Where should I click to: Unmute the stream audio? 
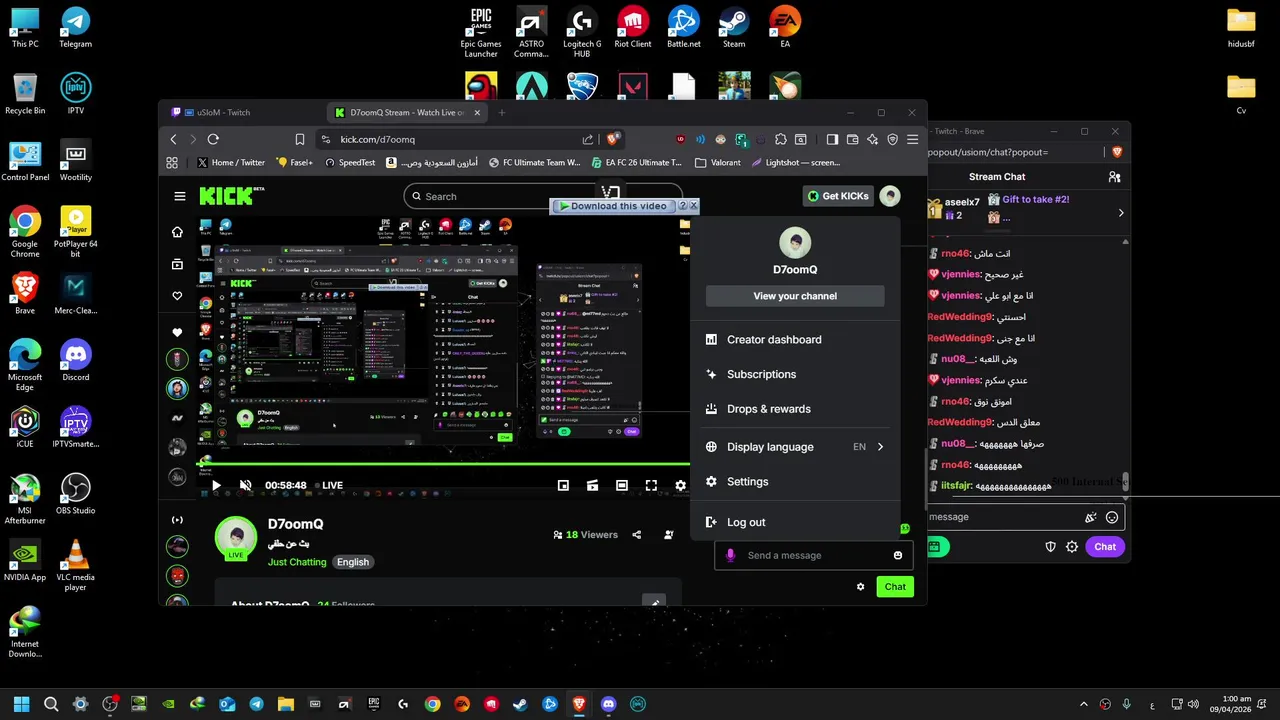pos(246,485)
